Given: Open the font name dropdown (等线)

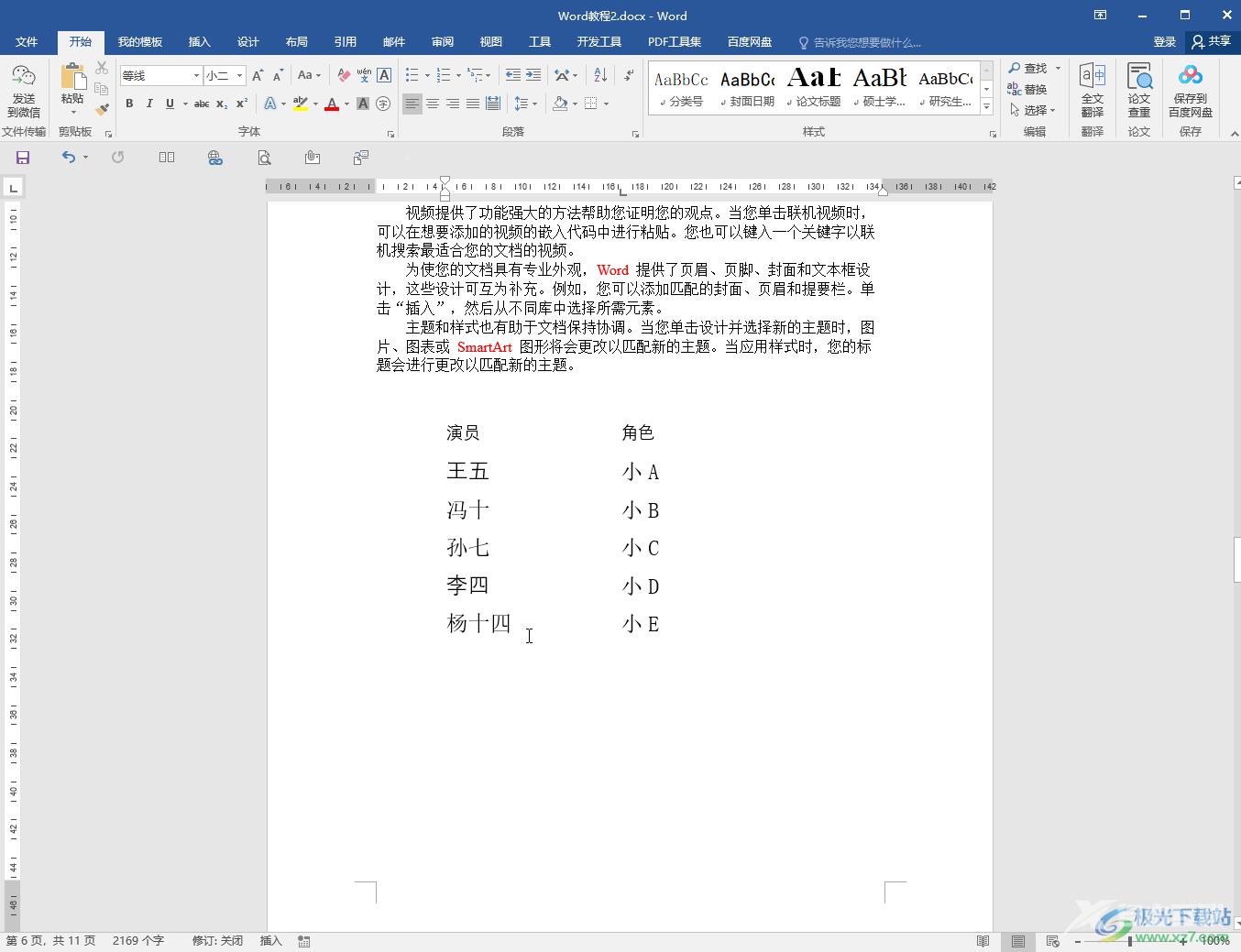Looking at the screenshot, I should coord(196,75).
